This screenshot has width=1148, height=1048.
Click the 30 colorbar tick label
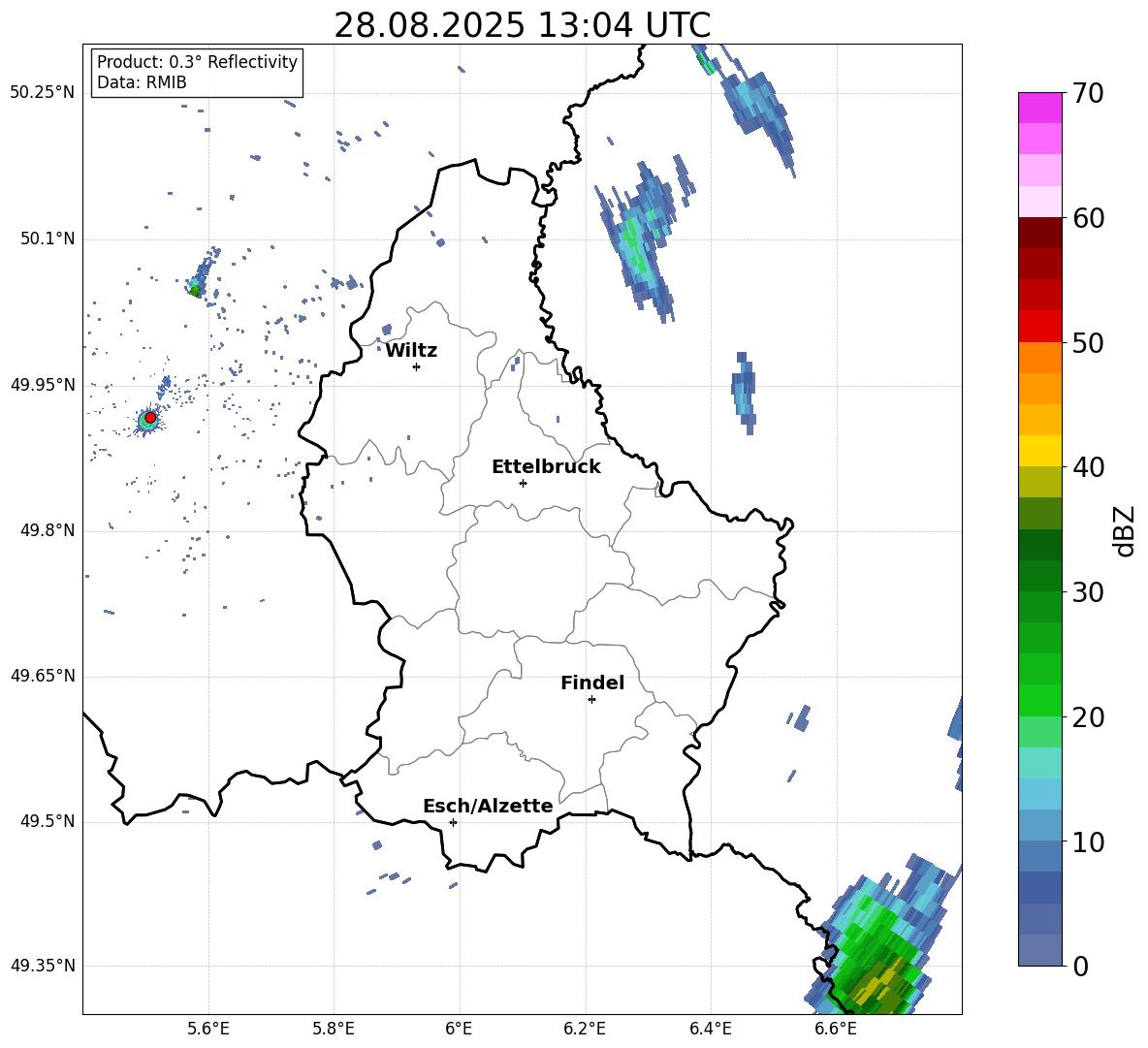[x=1088, y=592]
